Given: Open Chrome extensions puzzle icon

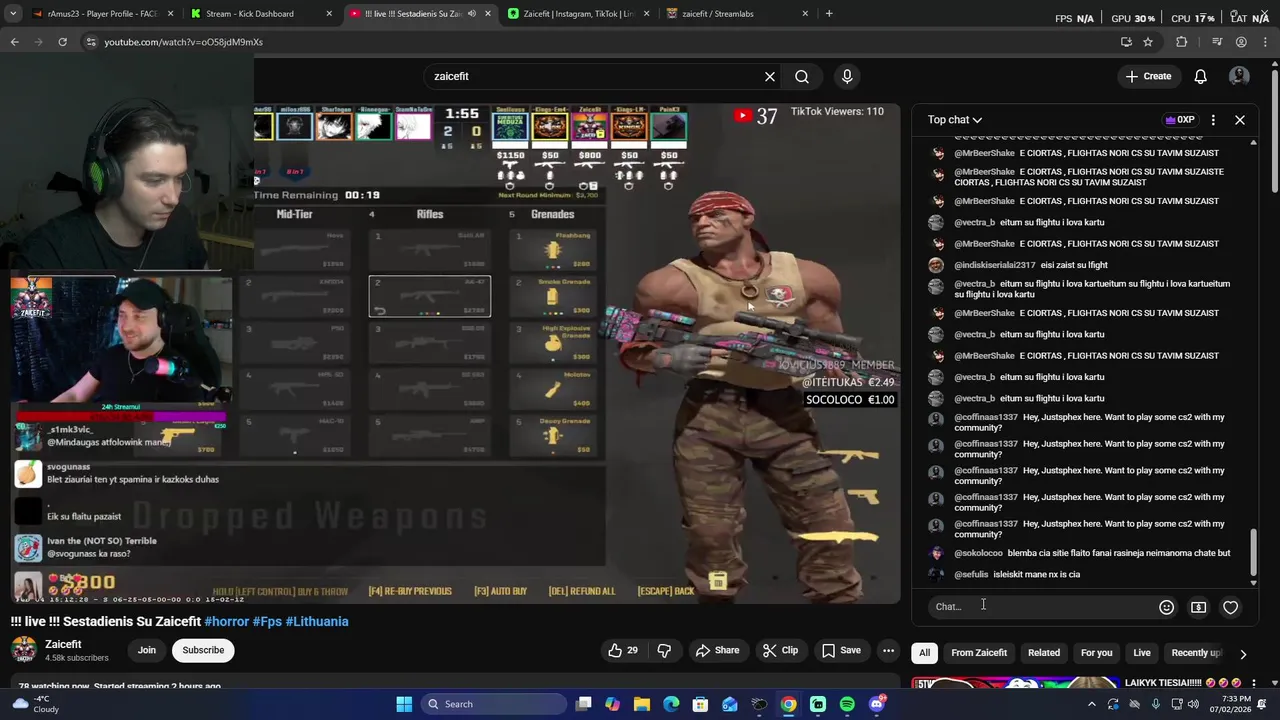Looking at the screenshot, I should [x=1181, y=42].
